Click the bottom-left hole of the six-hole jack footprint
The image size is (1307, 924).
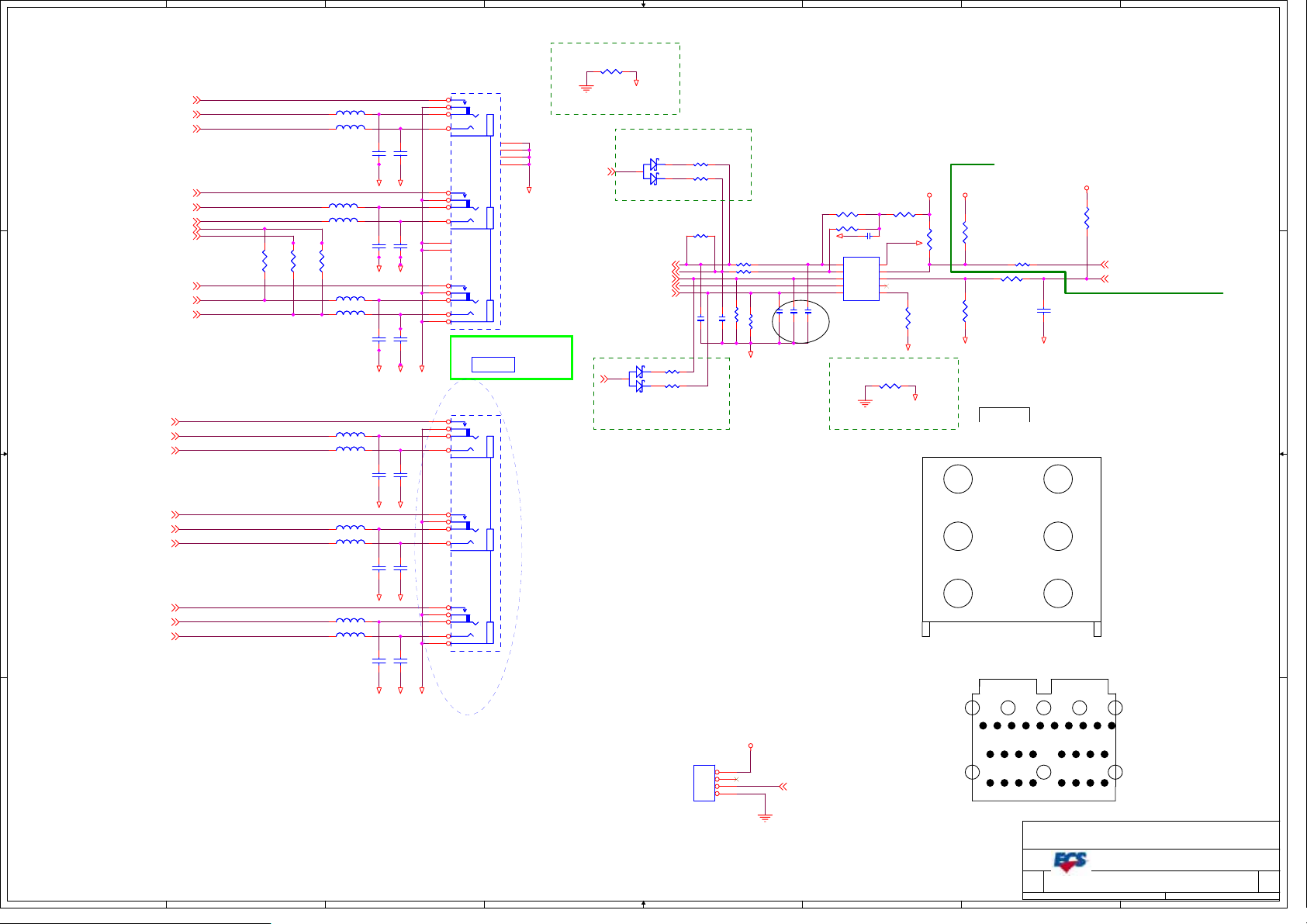(958, 594)
